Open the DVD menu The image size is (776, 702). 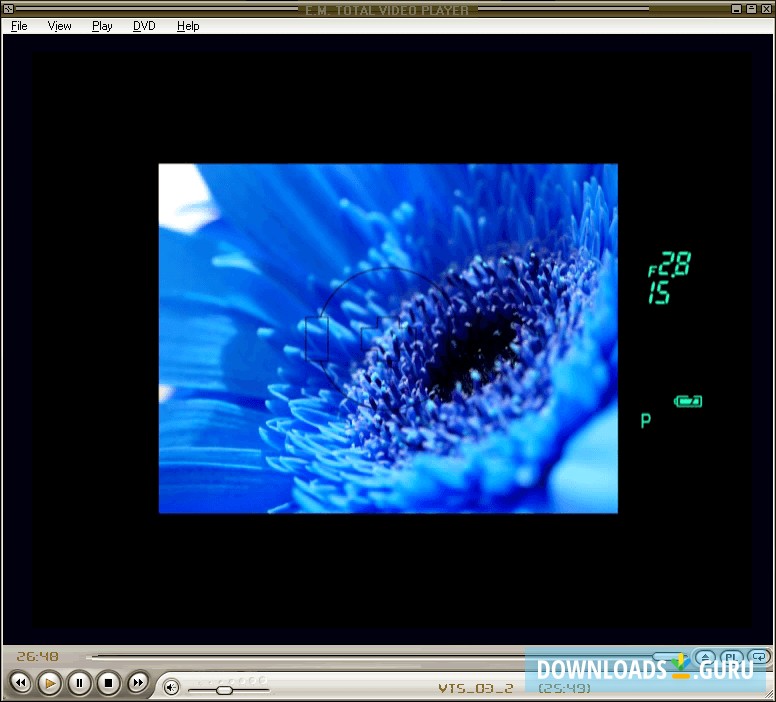144,26
